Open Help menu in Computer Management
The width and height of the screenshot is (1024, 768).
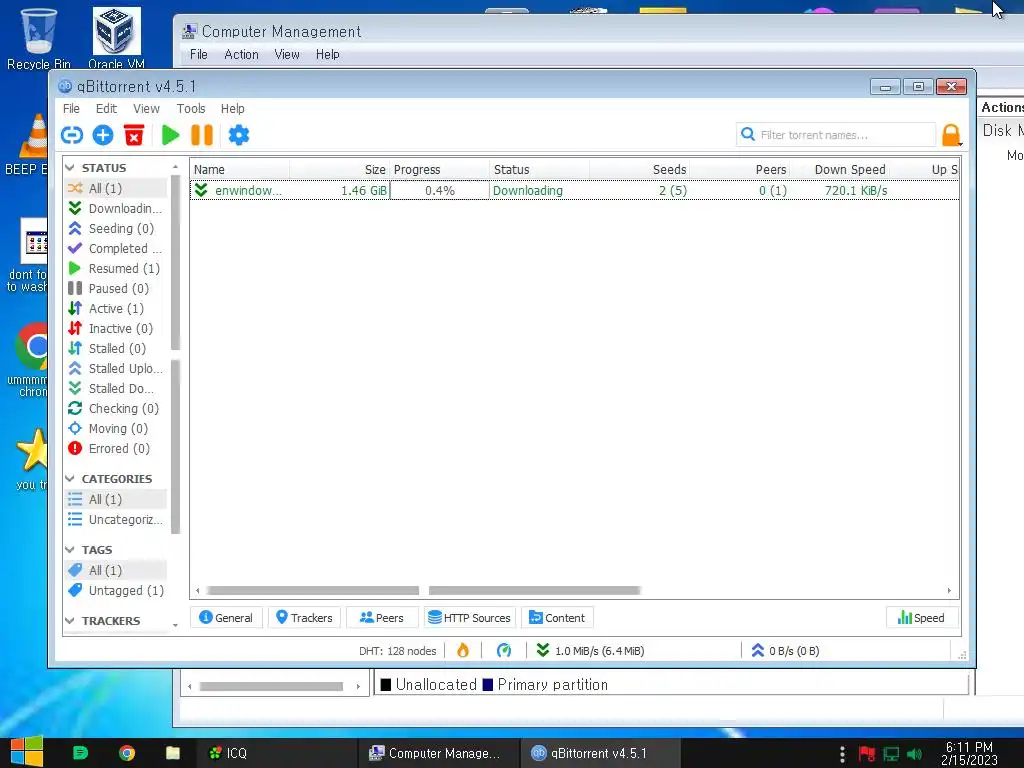(x=328, y=55)
